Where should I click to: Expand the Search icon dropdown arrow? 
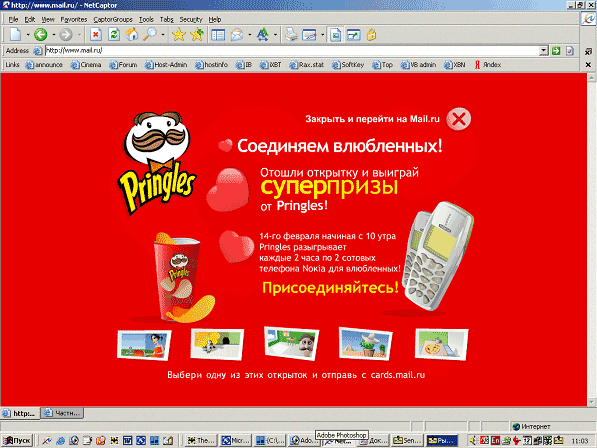pyautogui.click(x=163, y=35)
